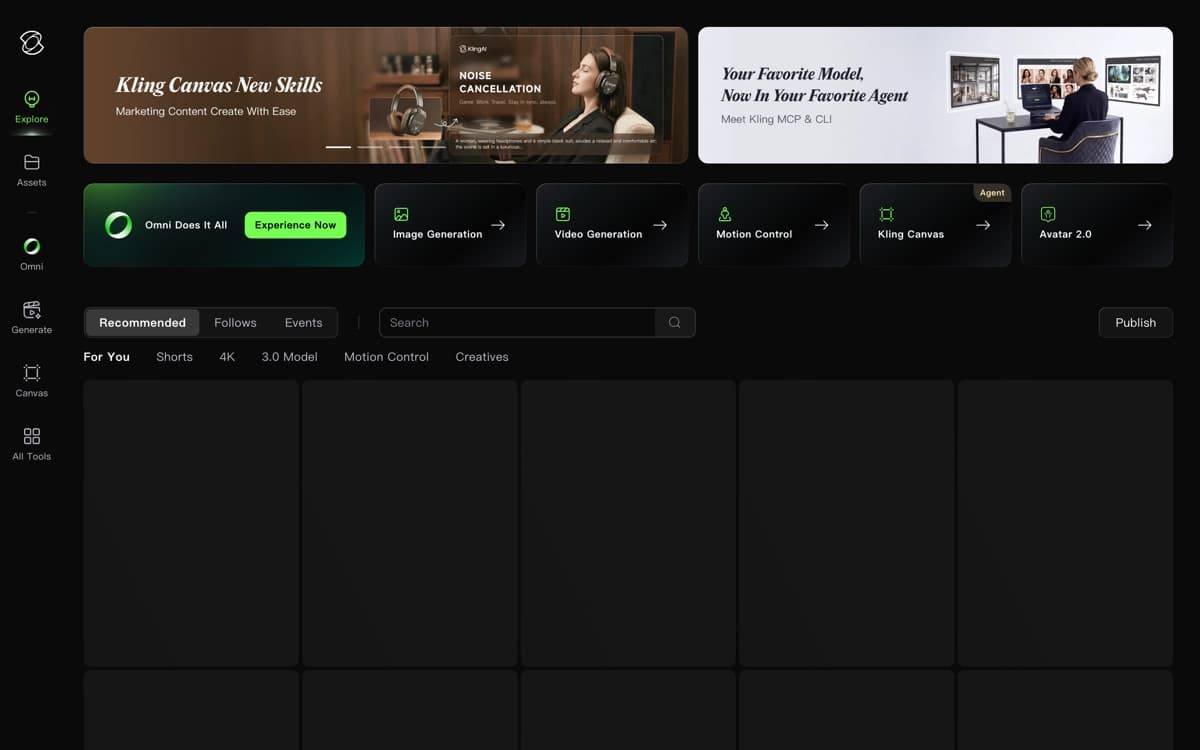Click the search magnifier icon
1200x750 pixels.
[675, 322]
